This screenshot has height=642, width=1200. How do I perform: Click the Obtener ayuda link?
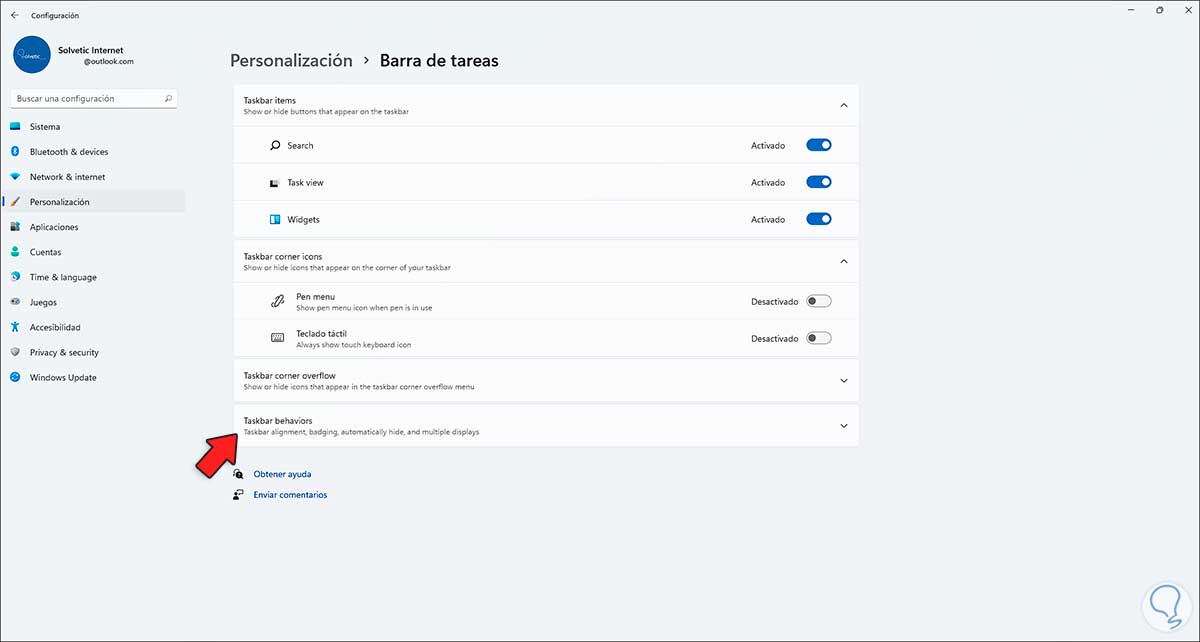point(282,474)
